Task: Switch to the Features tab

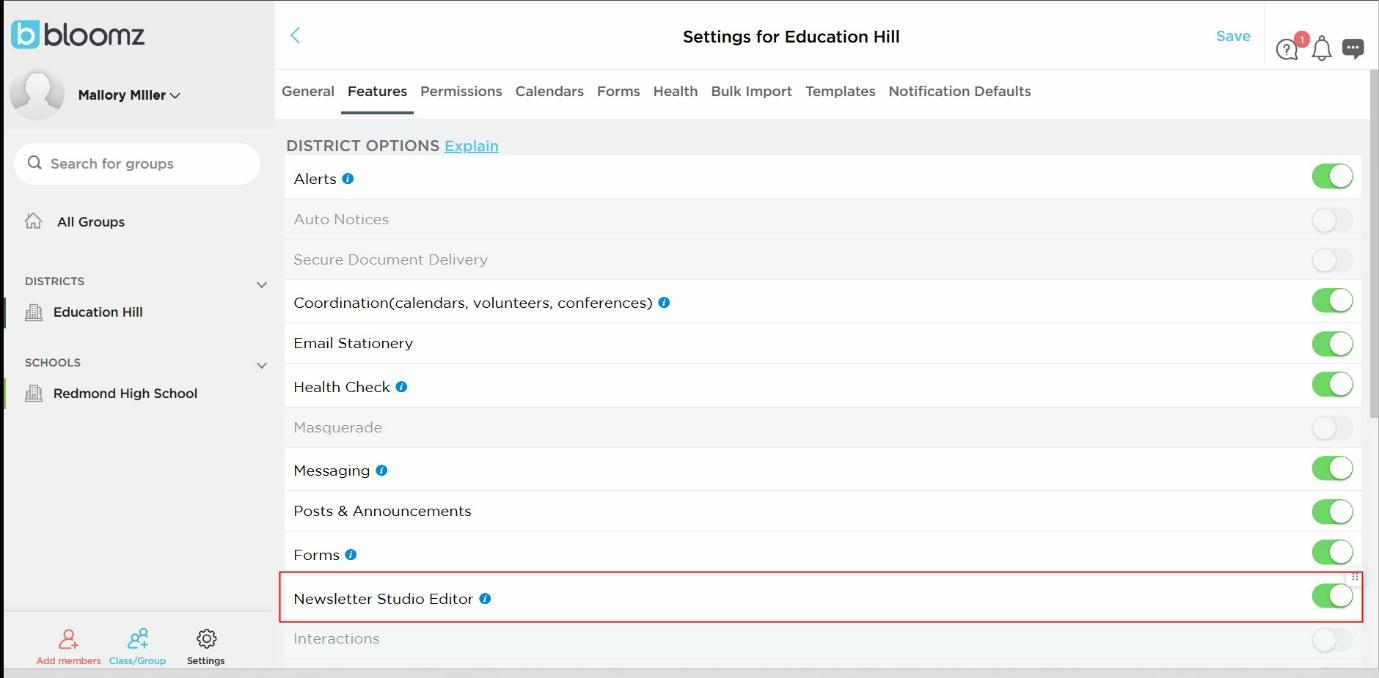Action: [x=377, y=91]
